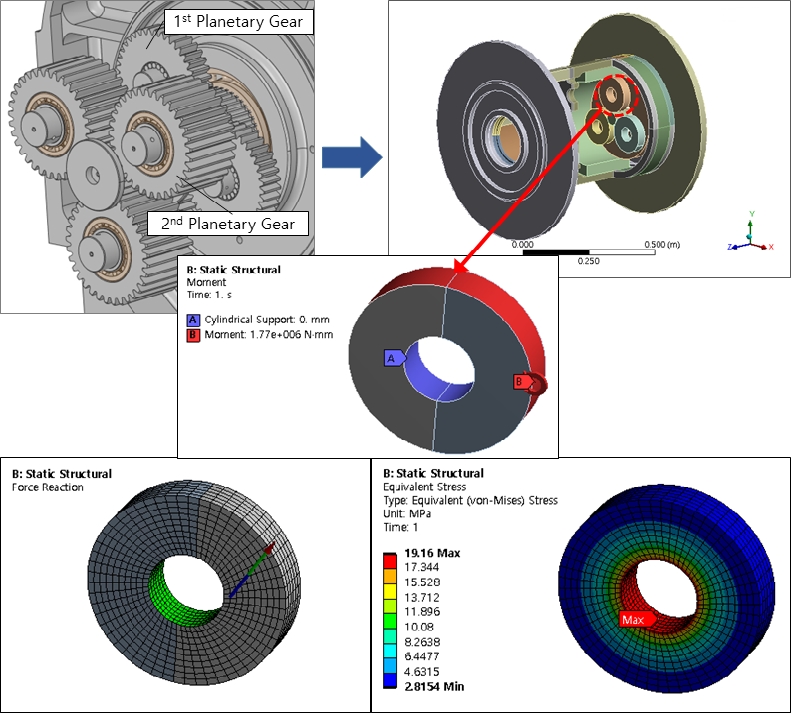Click the '4.6315' legend value

422,672
